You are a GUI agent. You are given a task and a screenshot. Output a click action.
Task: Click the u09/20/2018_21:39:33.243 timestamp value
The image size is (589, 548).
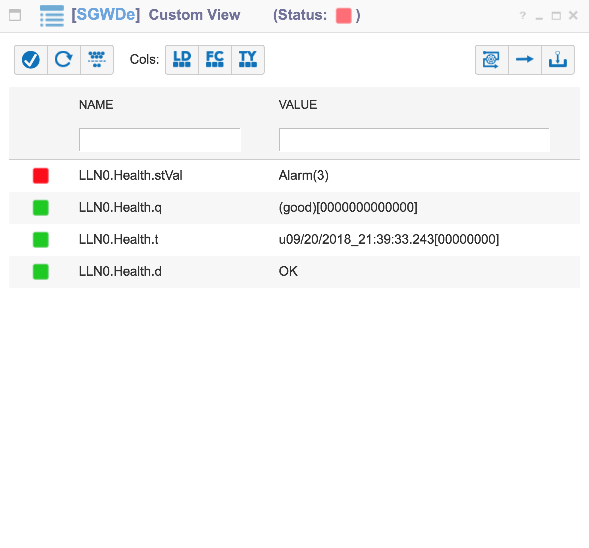[x=389, y=240]
